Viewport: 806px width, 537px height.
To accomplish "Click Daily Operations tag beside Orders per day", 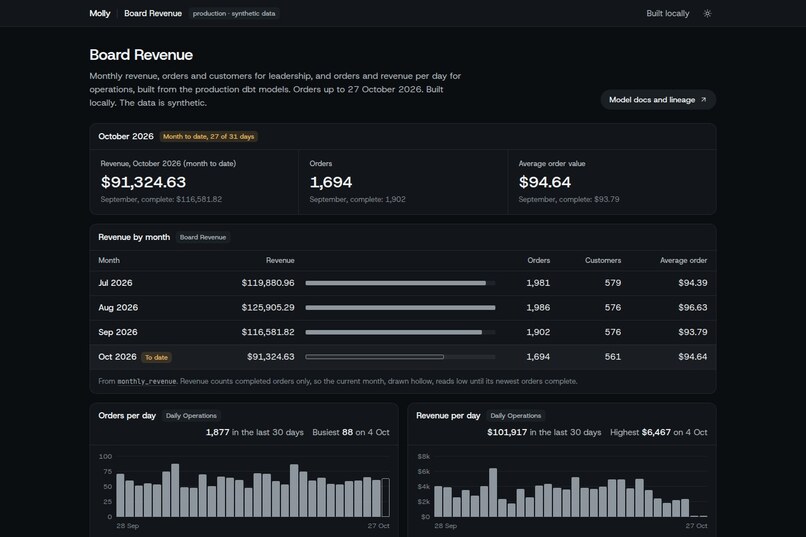I will [191, 416].
